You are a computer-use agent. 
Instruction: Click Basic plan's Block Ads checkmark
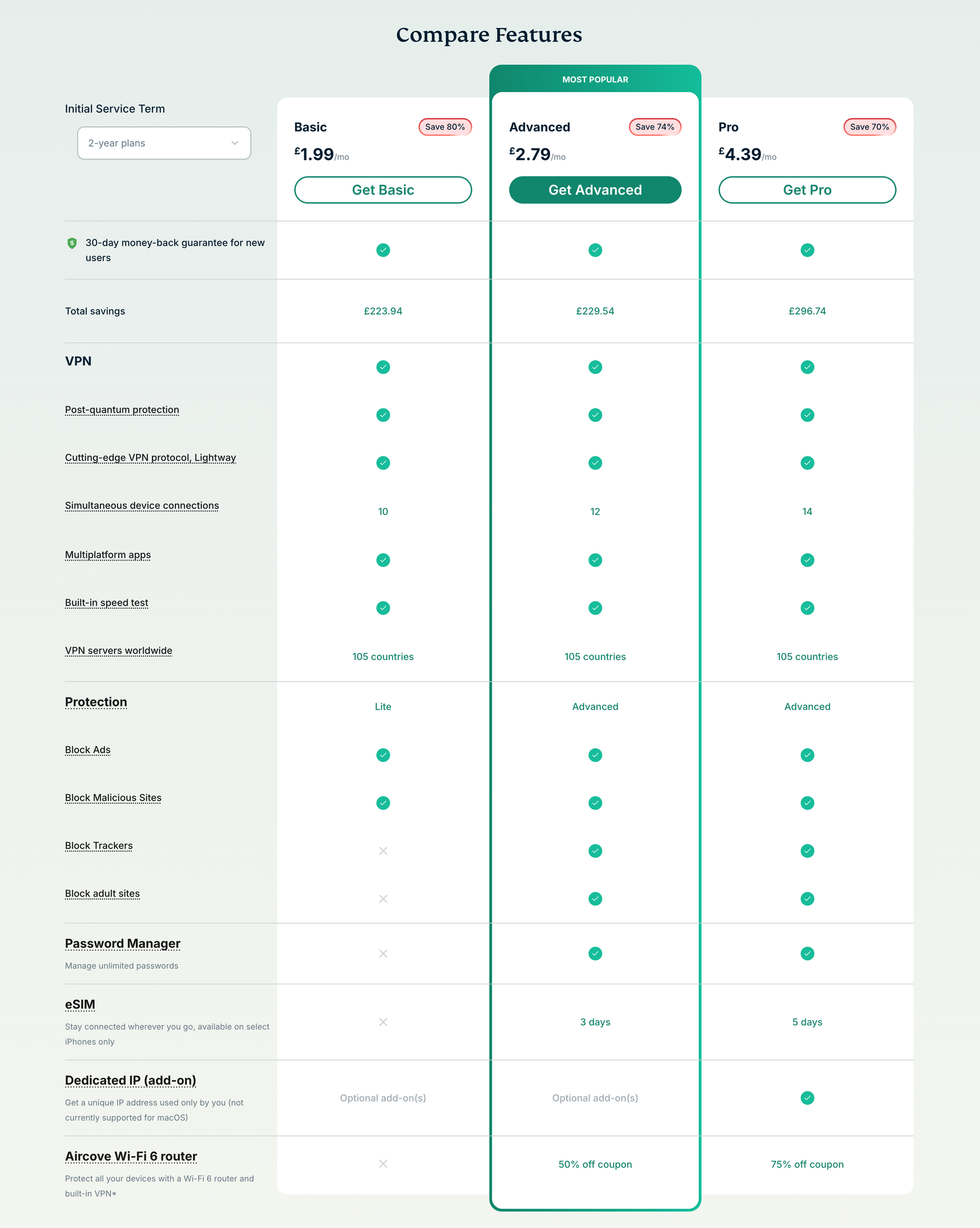pos(383,755)
